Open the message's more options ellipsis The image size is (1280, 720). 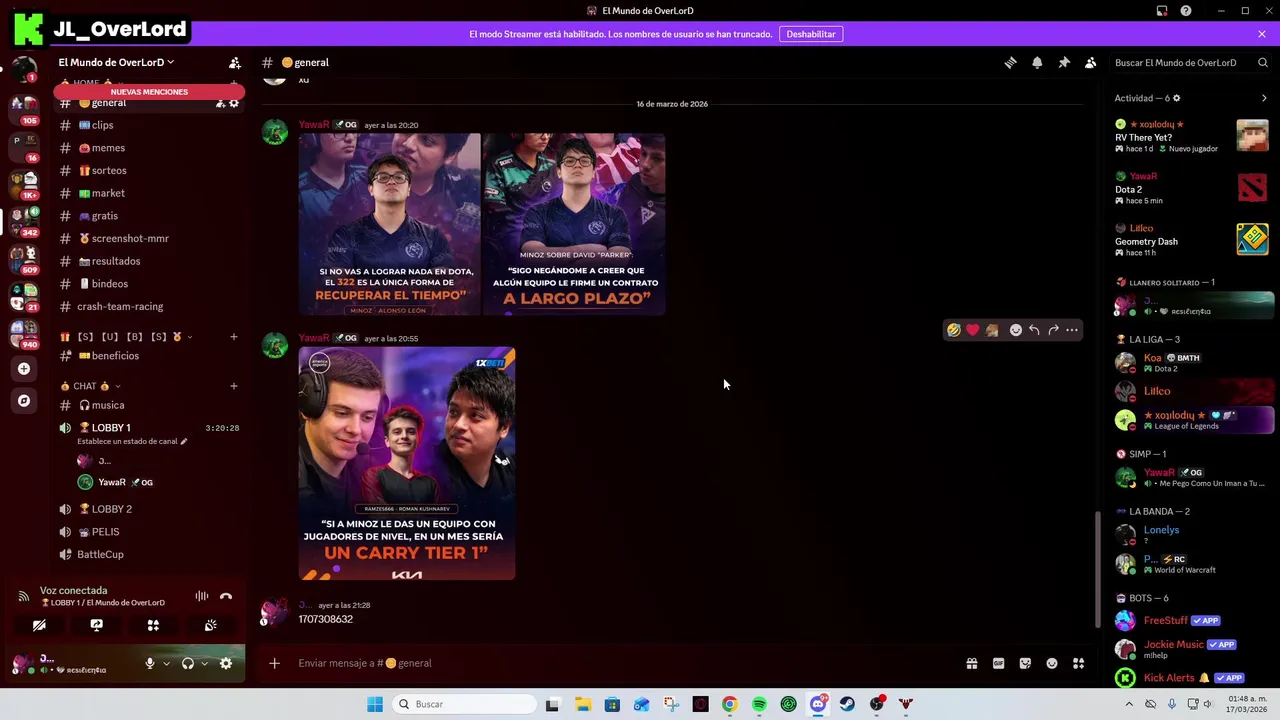pos(1072,330)
